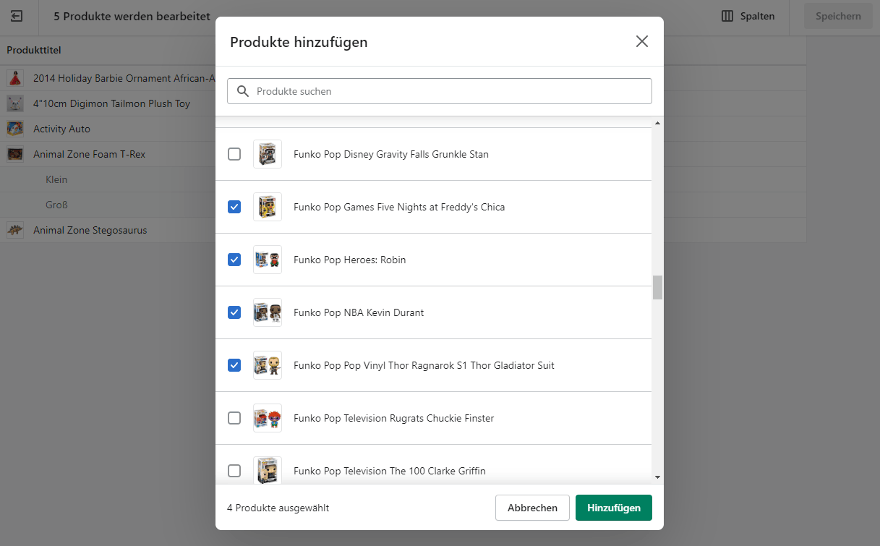Click the Five Nights at Freddy's Chica thumbnail

[267, 207]
